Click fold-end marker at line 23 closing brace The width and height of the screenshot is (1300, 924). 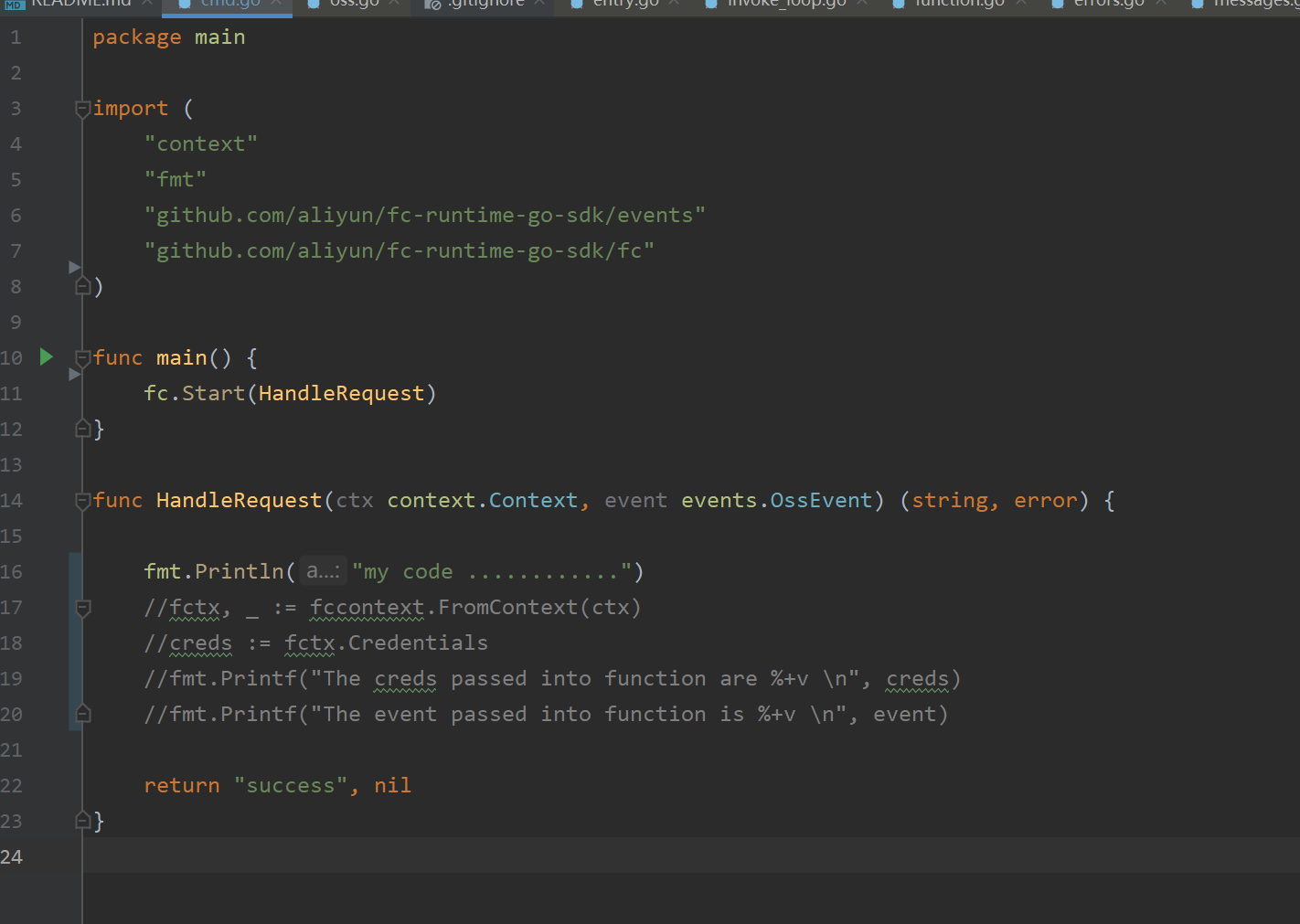[x=83, y=821]
